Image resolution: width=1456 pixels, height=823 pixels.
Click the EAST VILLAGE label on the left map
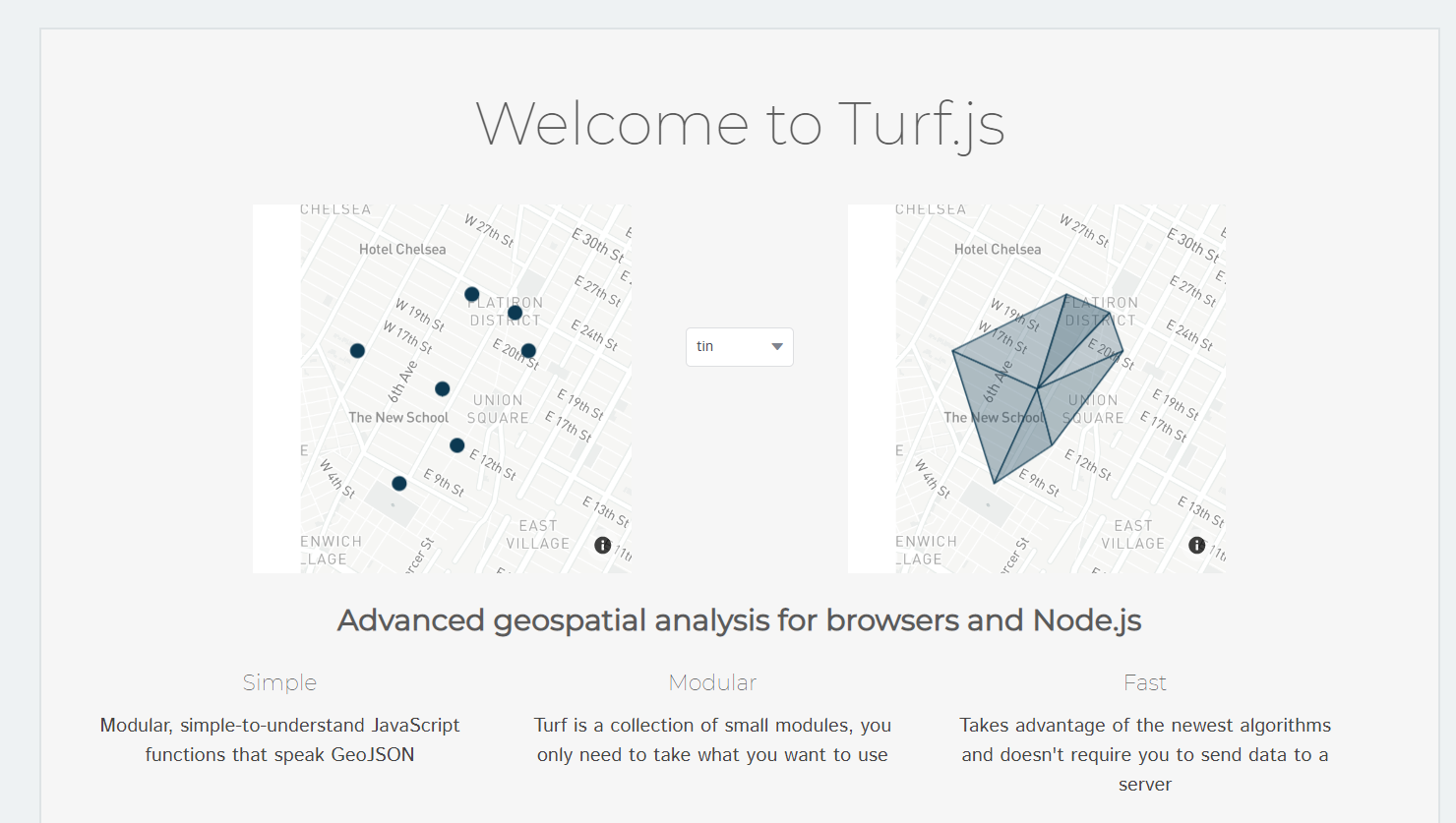pyautogui.click(x=538, y=535)
